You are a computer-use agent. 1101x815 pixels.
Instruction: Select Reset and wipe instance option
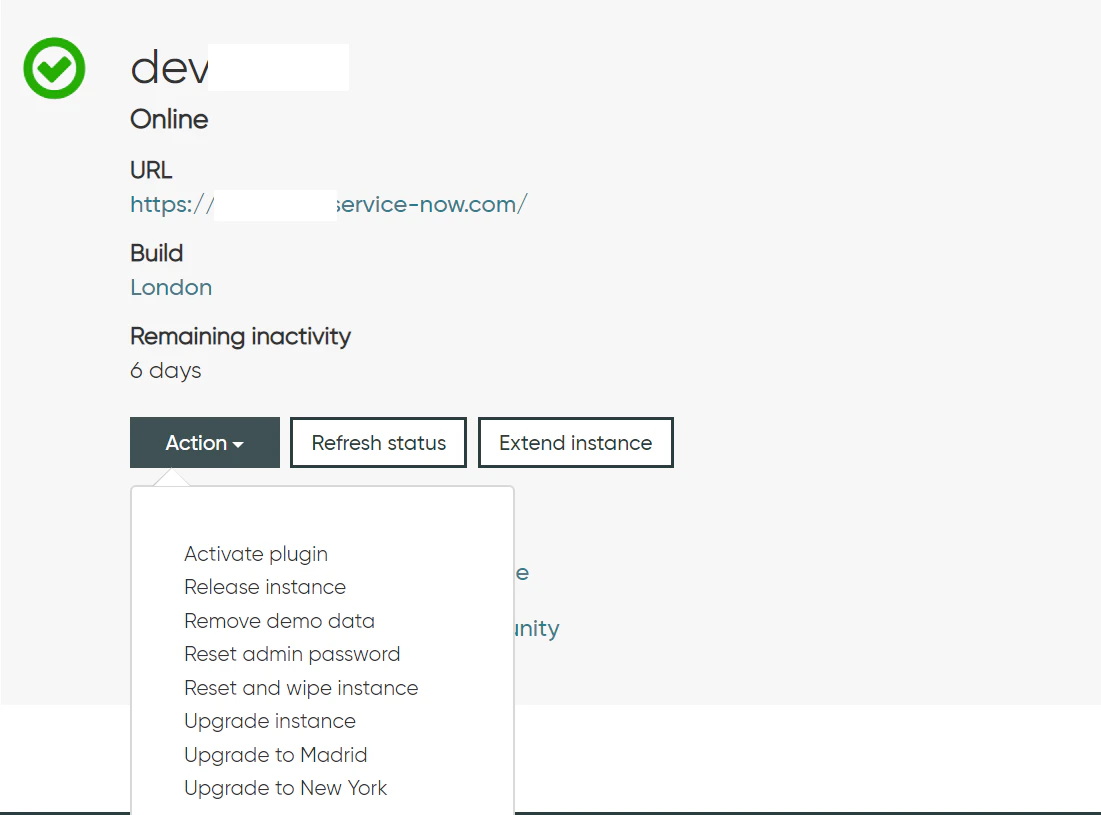[x=301, y=688]
